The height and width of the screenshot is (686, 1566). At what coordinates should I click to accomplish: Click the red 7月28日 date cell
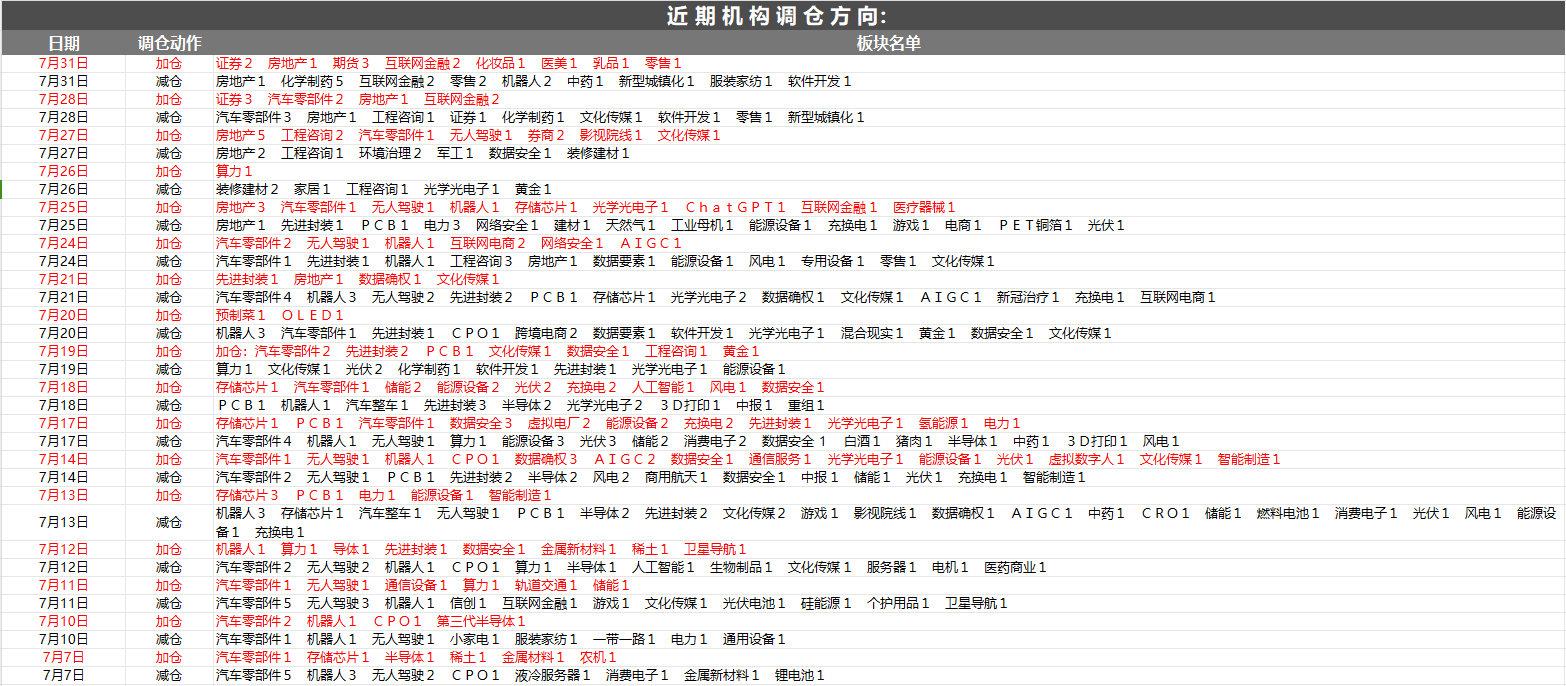(x=64, y=99)
